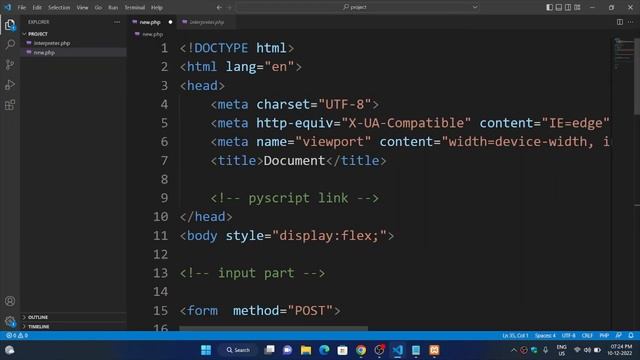Open the Search view in activity bar

(x=10, y=44)
